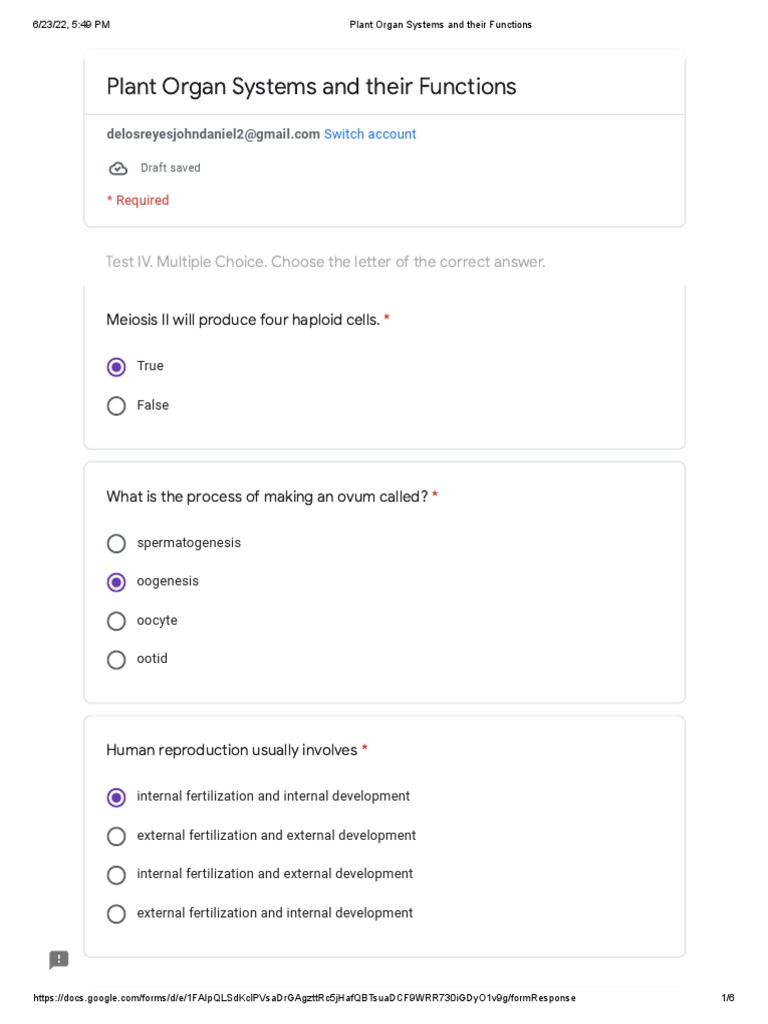This screenshot has width=768, height=1024.
Task: Pick external fertilization and internal development
Action: coord(117,914)
